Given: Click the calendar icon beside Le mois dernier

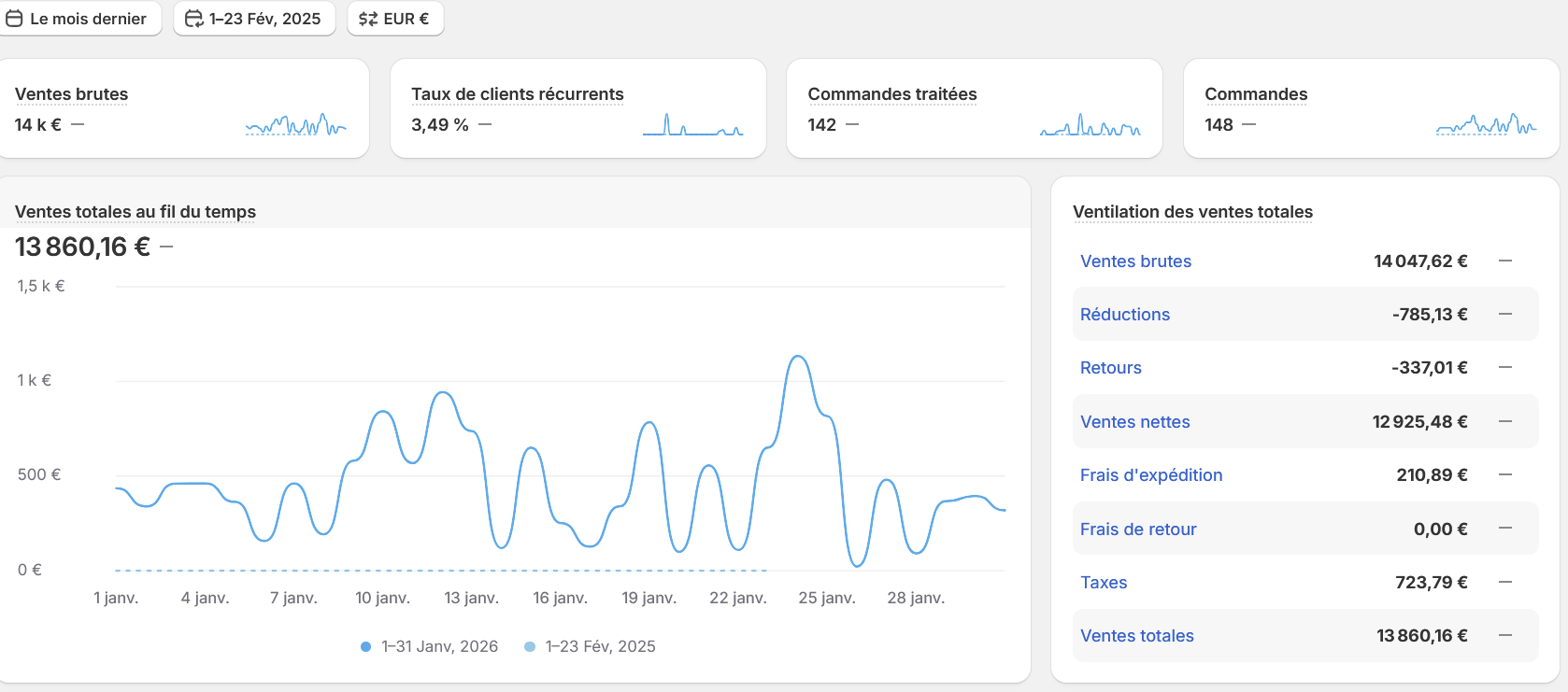Looking at the screenshot, I should pos(14,19).
